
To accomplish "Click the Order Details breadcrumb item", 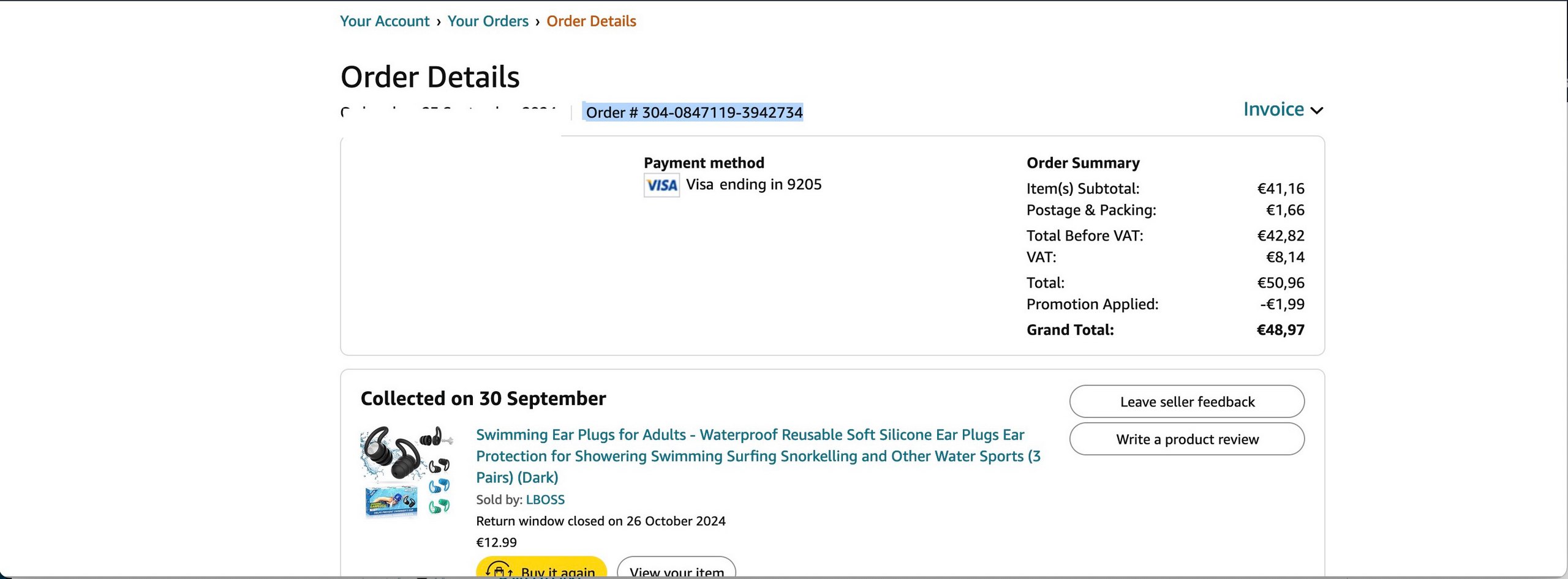I will tap(591, 21).
